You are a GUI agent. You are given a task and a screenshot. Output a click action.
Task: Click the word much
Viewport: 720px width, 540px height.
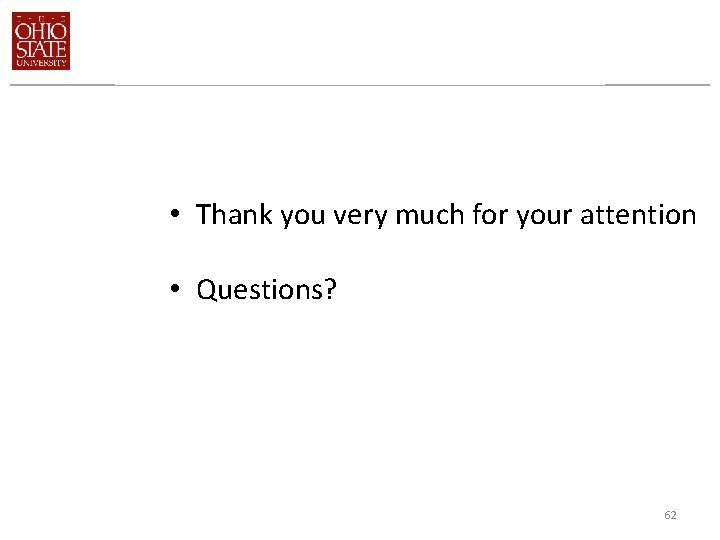(430, 214)
